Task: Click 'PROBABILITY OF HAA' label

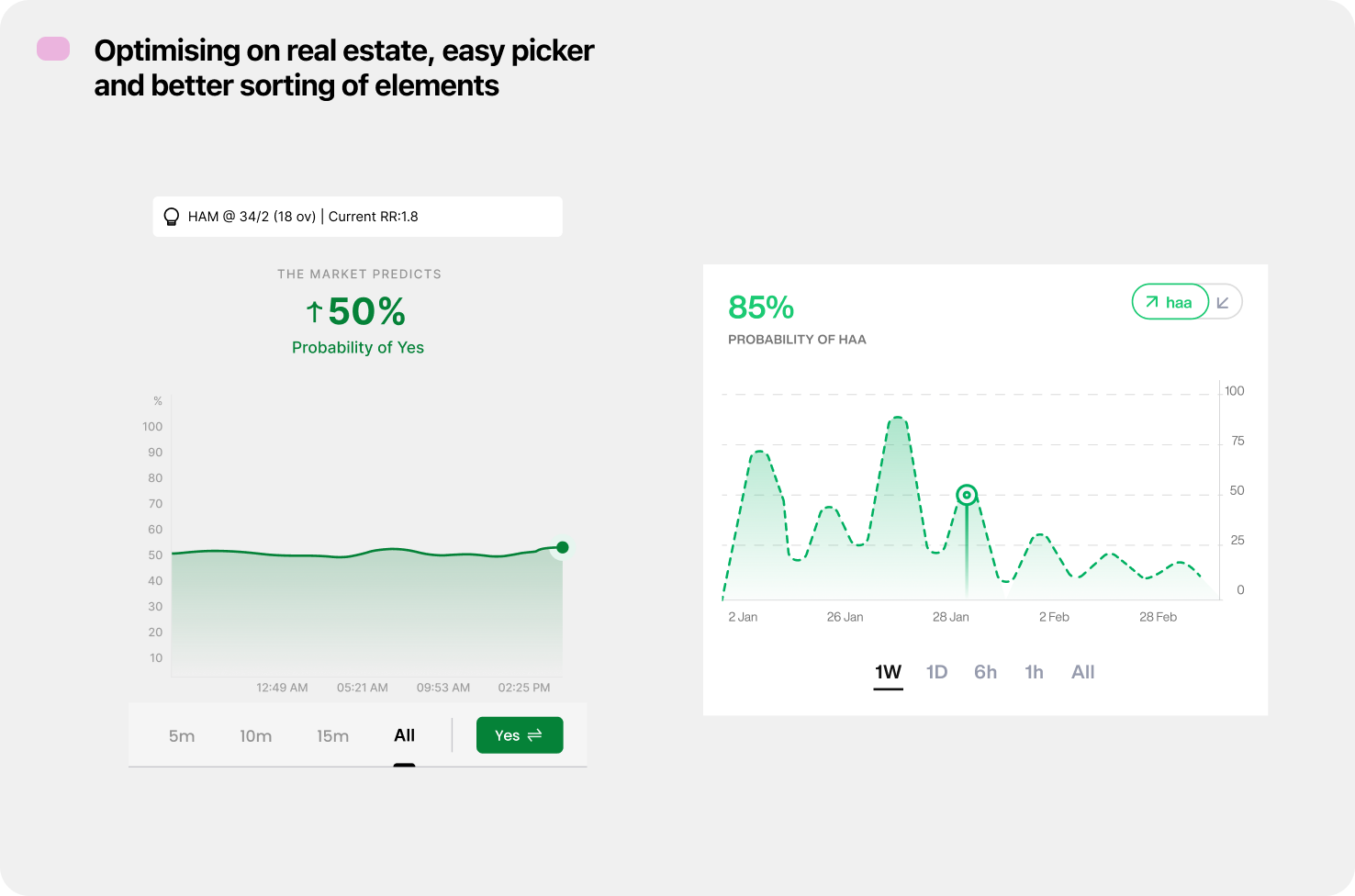Action: [x=797, y=340]
